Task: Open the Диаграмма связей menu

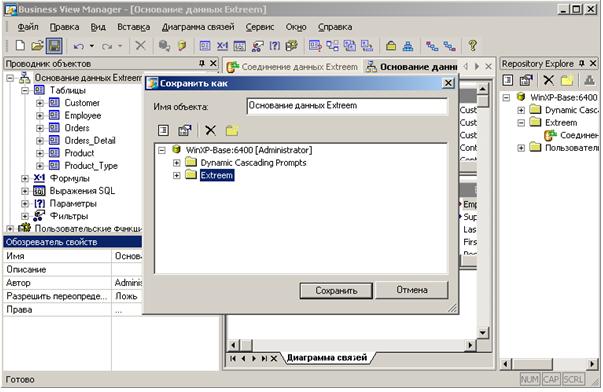Action: 198,27
